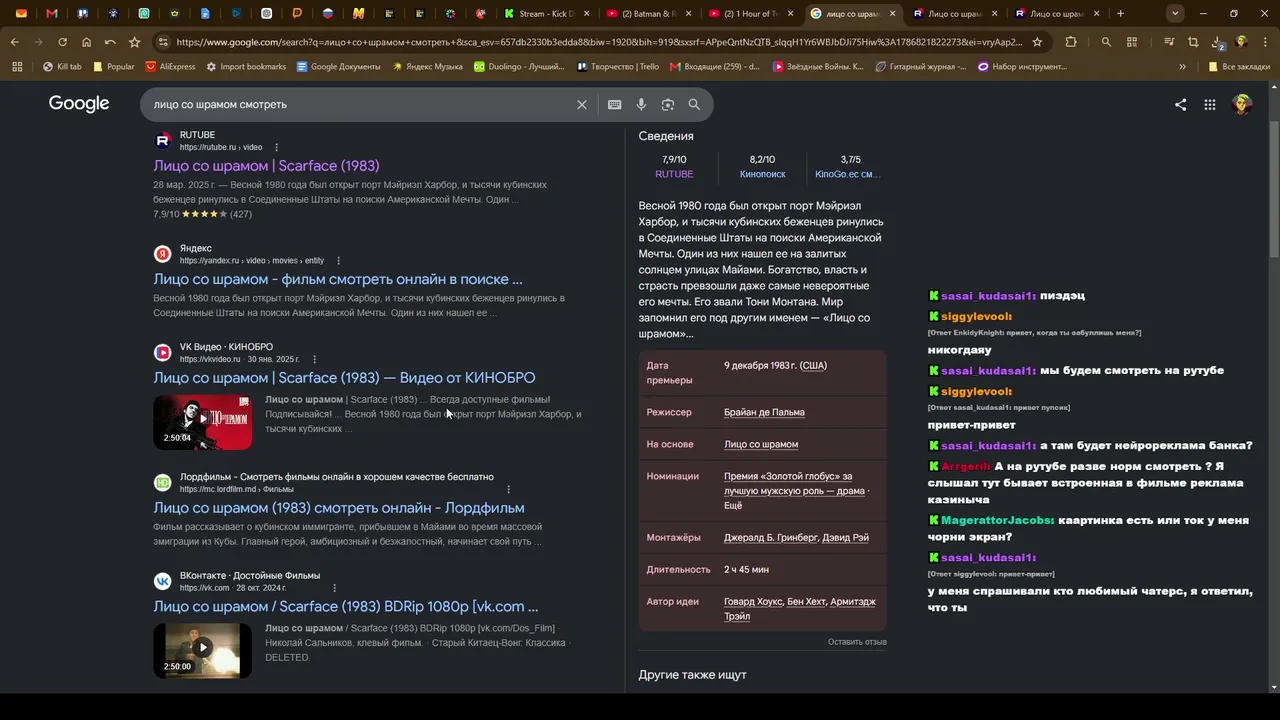Open the Яндекс 'фильм смотреть онлайн' result
Screen dimensions: 1280x720
(338, 279)
